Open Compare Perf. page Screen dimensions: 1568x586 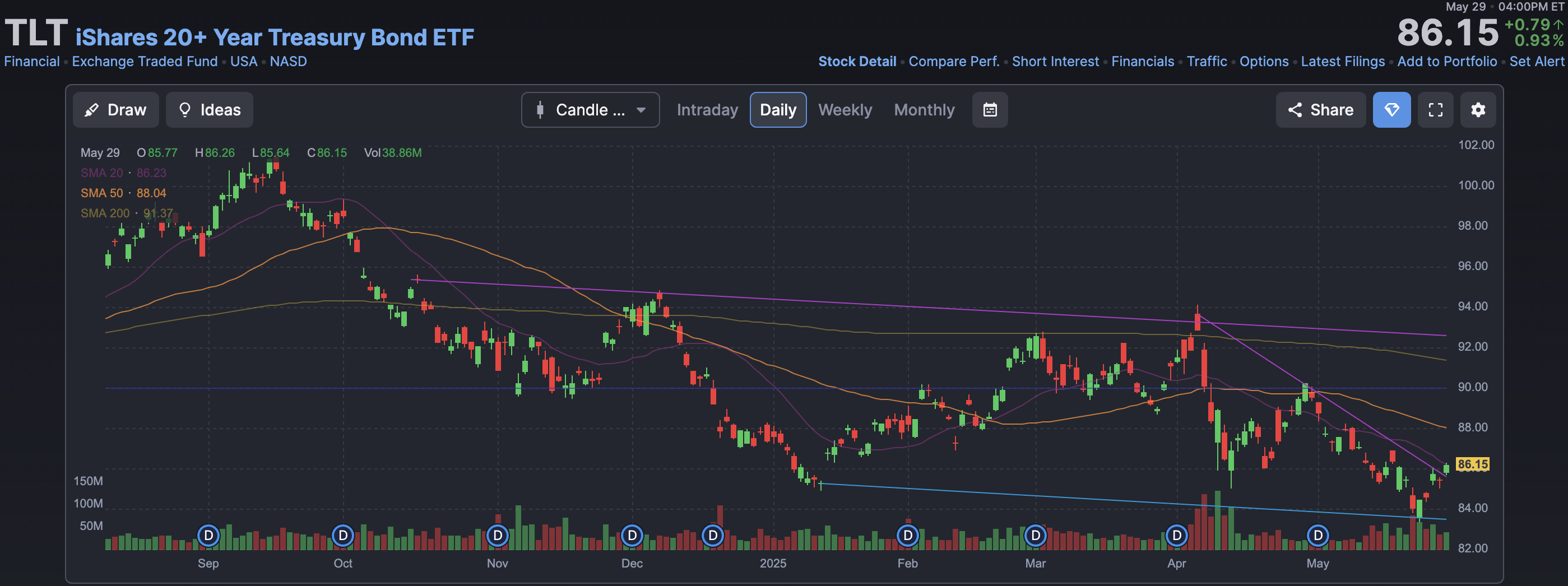pyautogui.click(x=954, y=62)
